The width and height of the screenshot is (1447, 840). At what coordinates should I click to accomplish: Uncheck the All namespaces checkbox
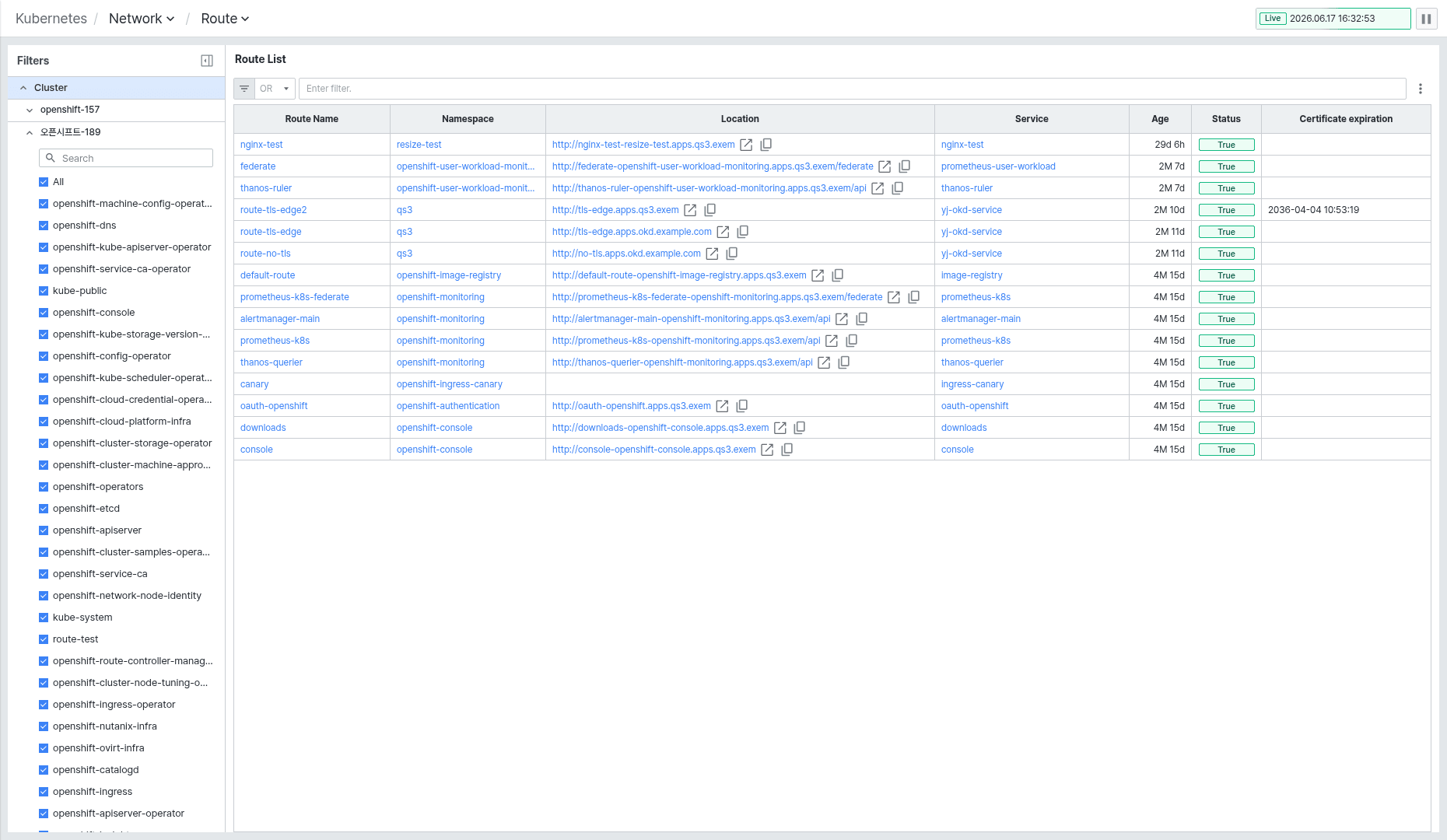(x=44, y=182)
